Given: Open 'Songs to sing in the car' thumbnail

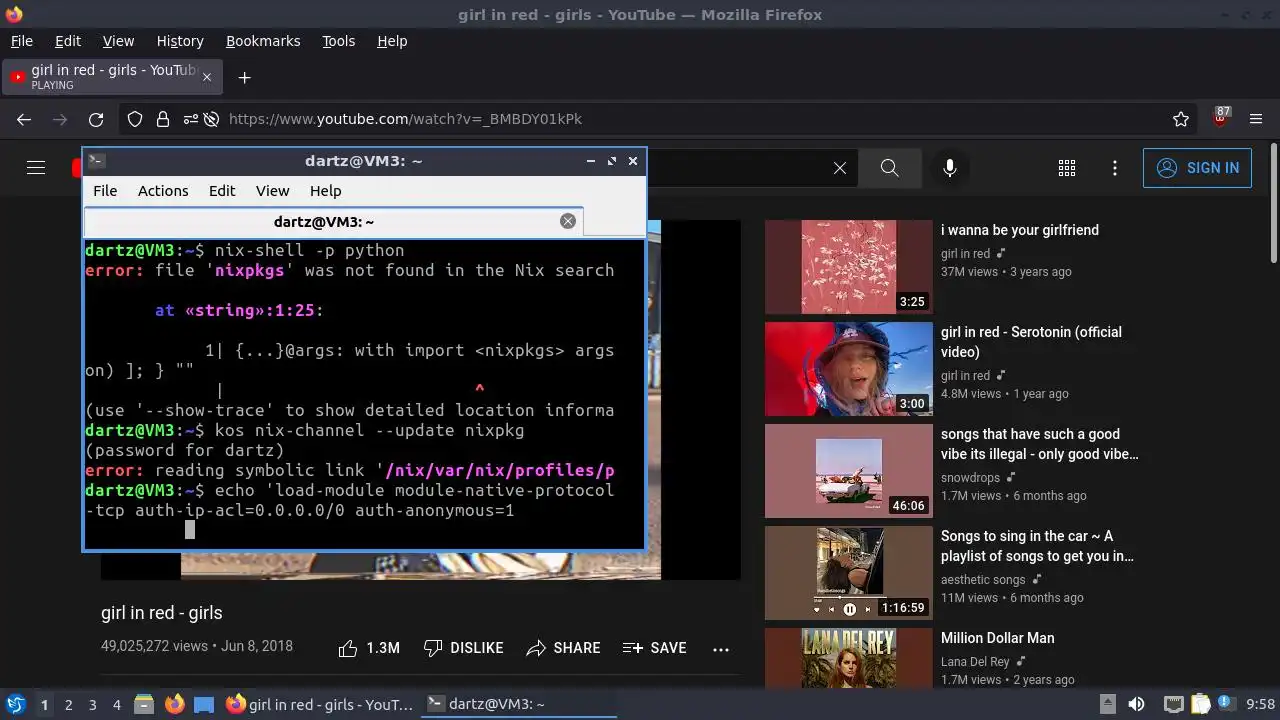Looking at the screenshot, I should pyautogui.click(x=849, y=573).
